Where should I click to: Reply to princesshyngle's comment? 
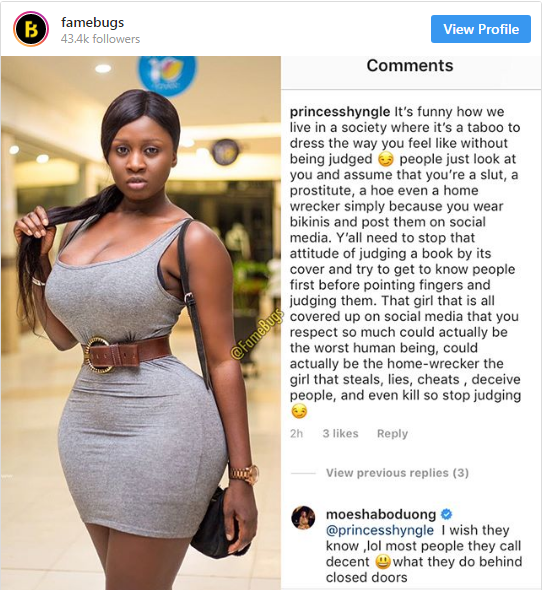pos(392,433)
